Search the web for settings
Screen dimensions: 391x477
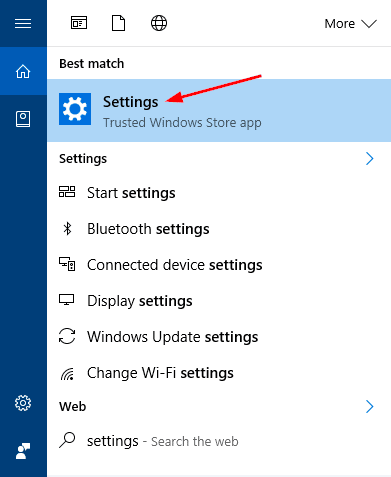coord(219,441)
